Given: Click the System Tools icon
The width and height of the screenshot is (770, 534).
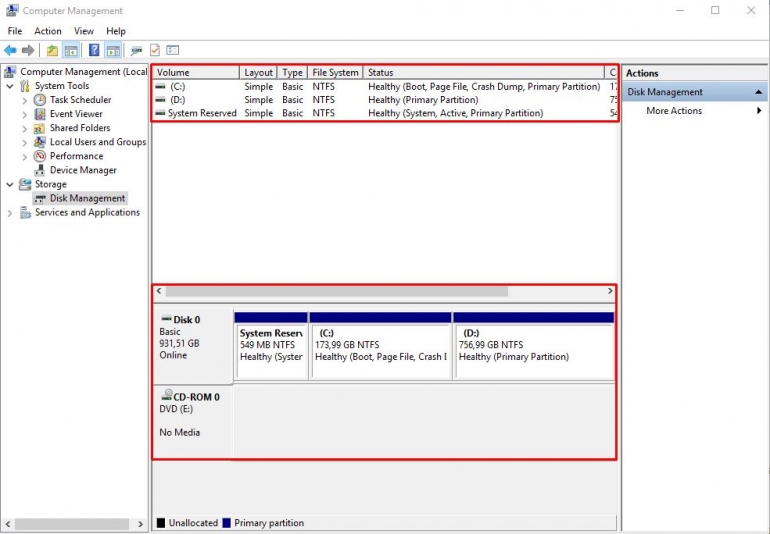Looking at the screenshot, I should [x=25, y=86].
